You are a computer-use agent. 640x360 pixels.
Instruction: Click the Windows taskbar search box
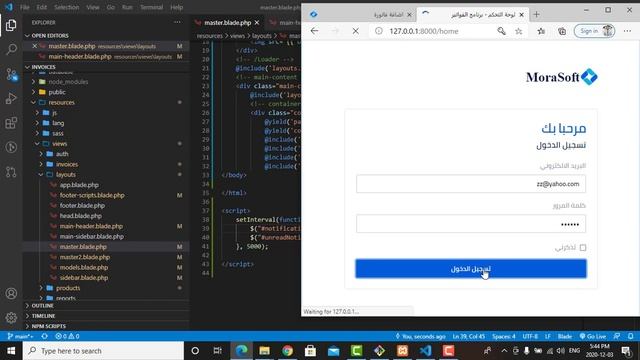coord(103,351)
